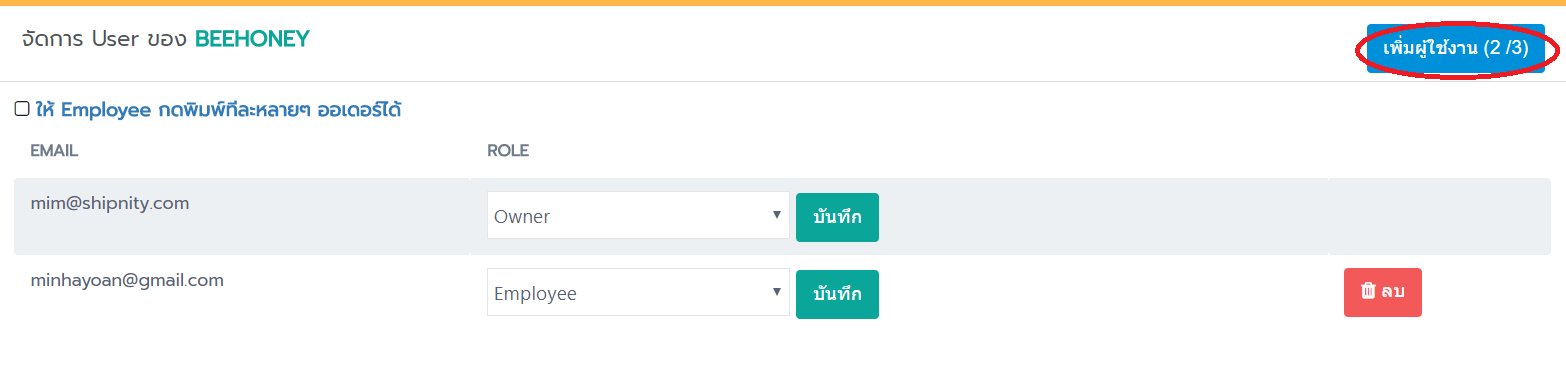Click the BEEHONEY shop name
1566x371 pixels.
click(x=252, y=39)
